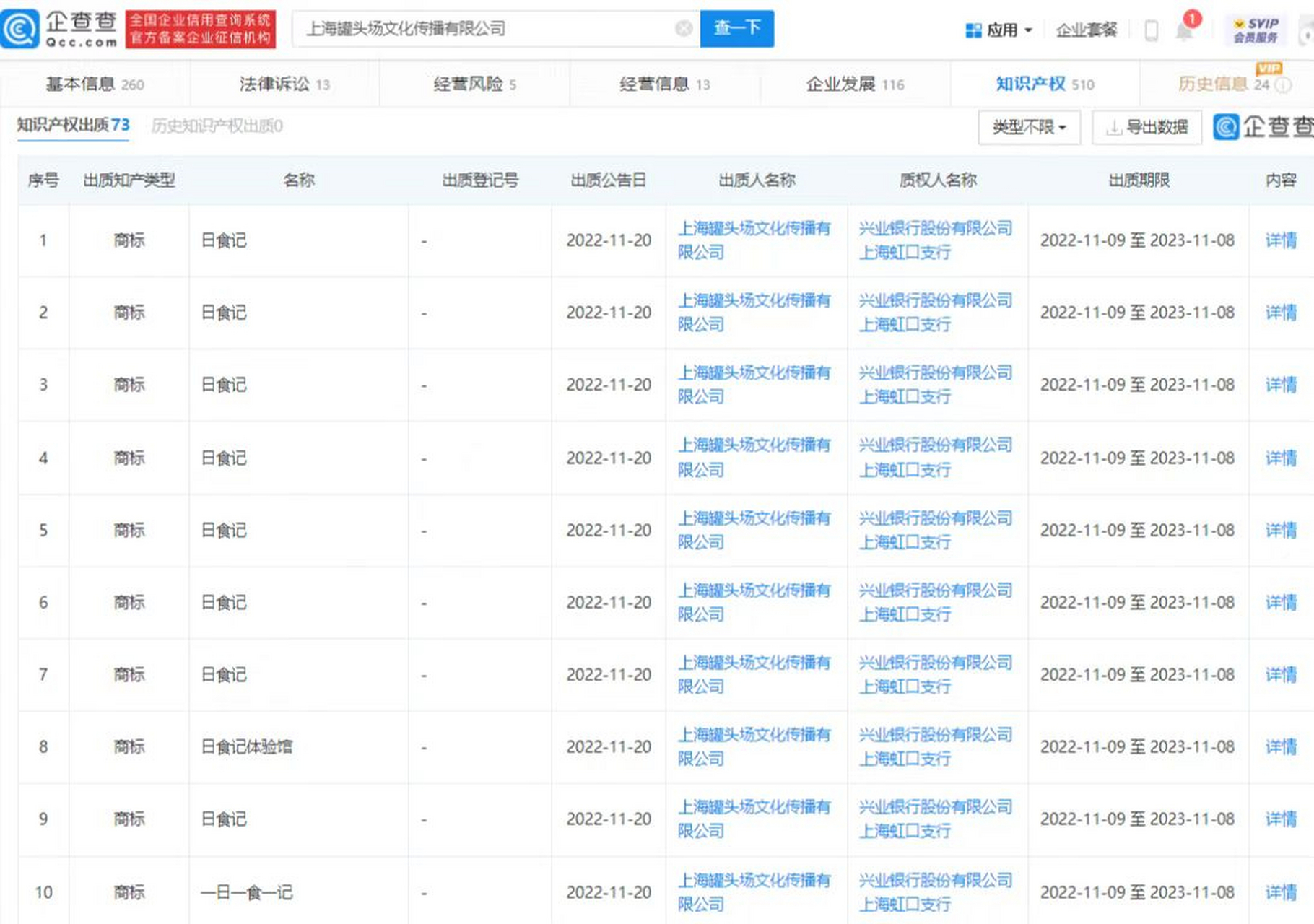
Task: Open pledgor 上海罐头场文化传播有限公司 link in row 1
Action: [754, 240]
